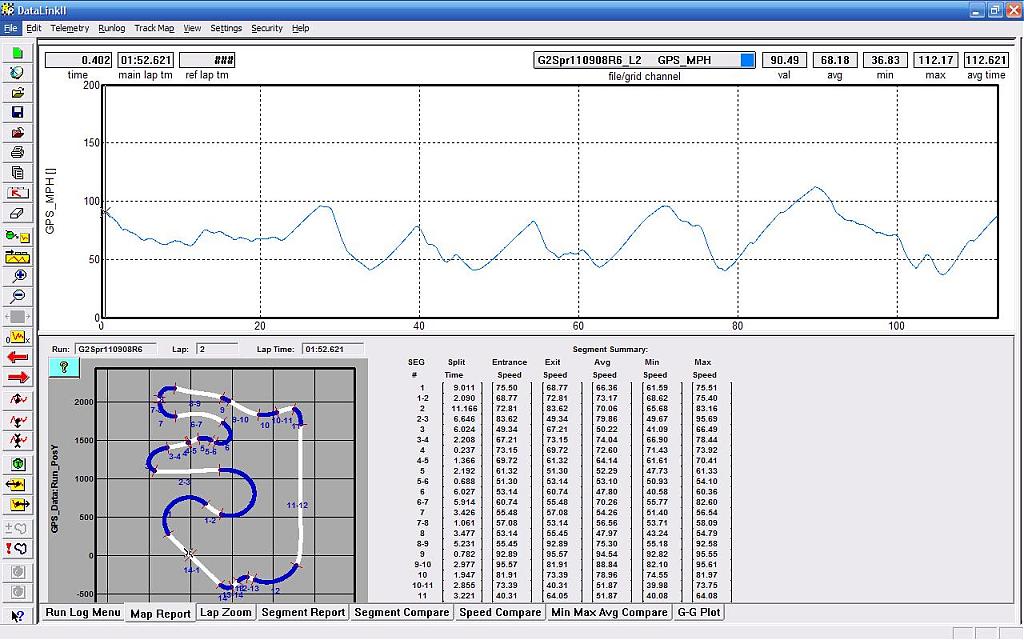Click the main lap time field
1024x640 pixels.
click(145, 60)
